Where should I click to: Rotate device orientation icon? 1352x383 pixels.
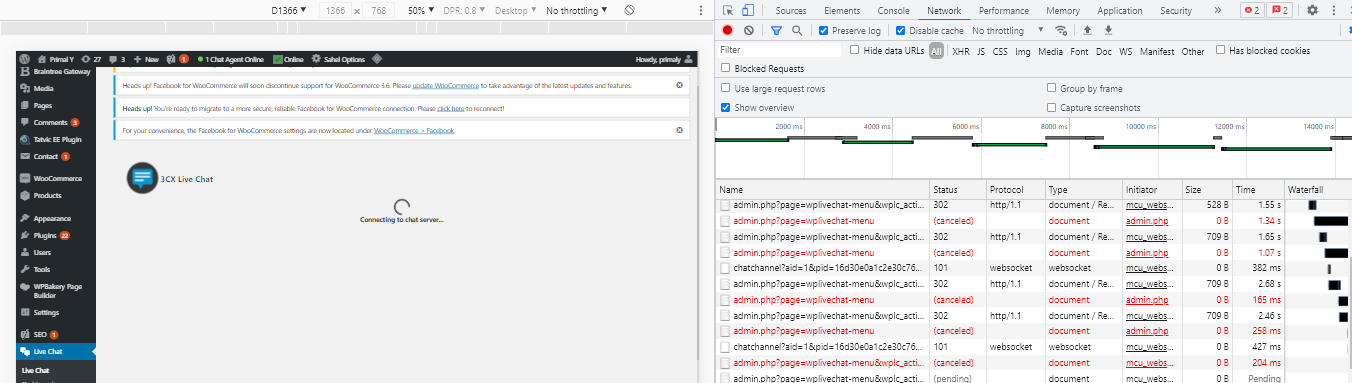tap(629, 10)
